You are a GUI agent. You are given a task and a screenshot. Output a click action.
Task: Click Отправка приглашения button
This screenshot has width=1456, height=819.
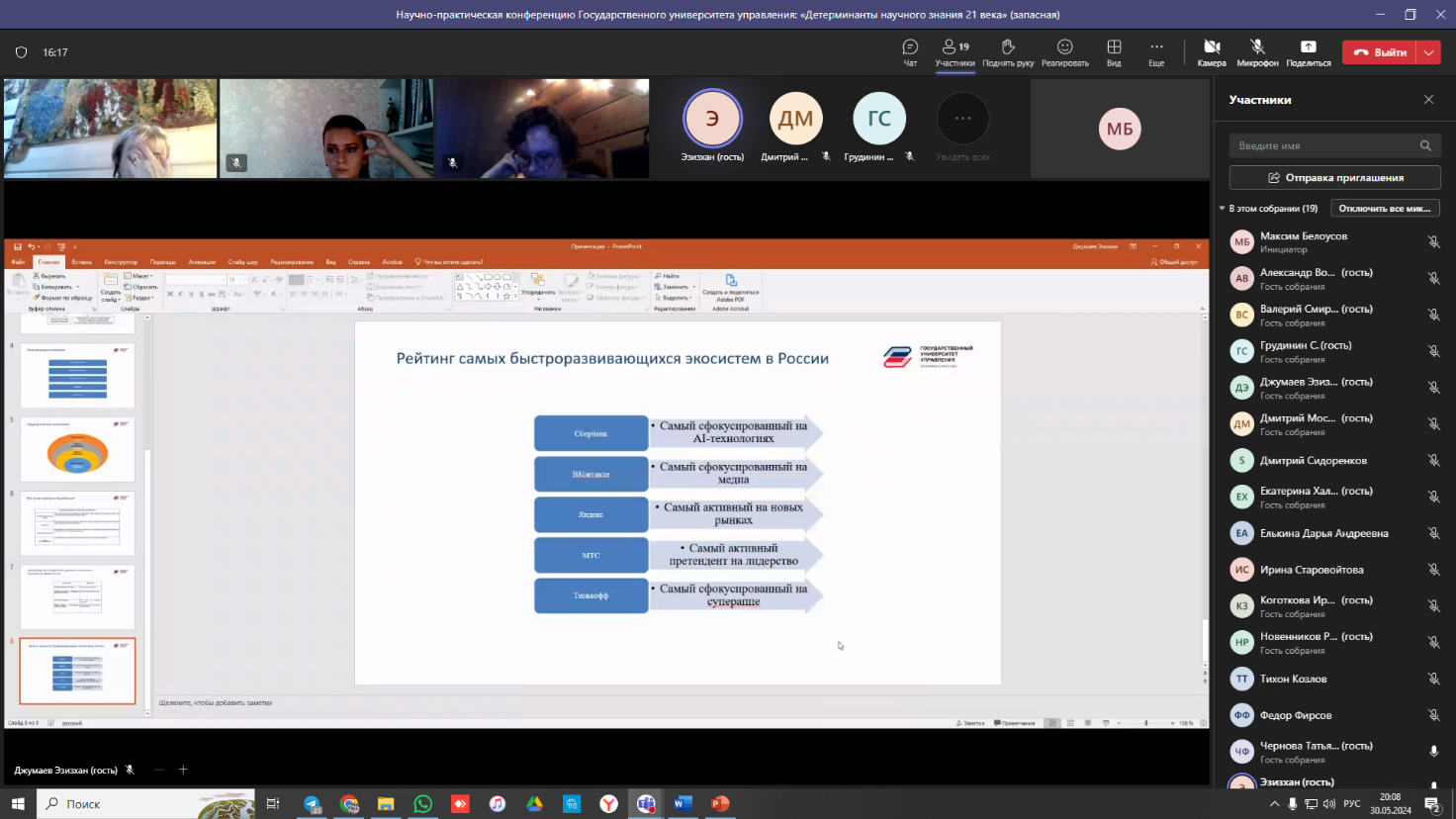(1334, 178)
